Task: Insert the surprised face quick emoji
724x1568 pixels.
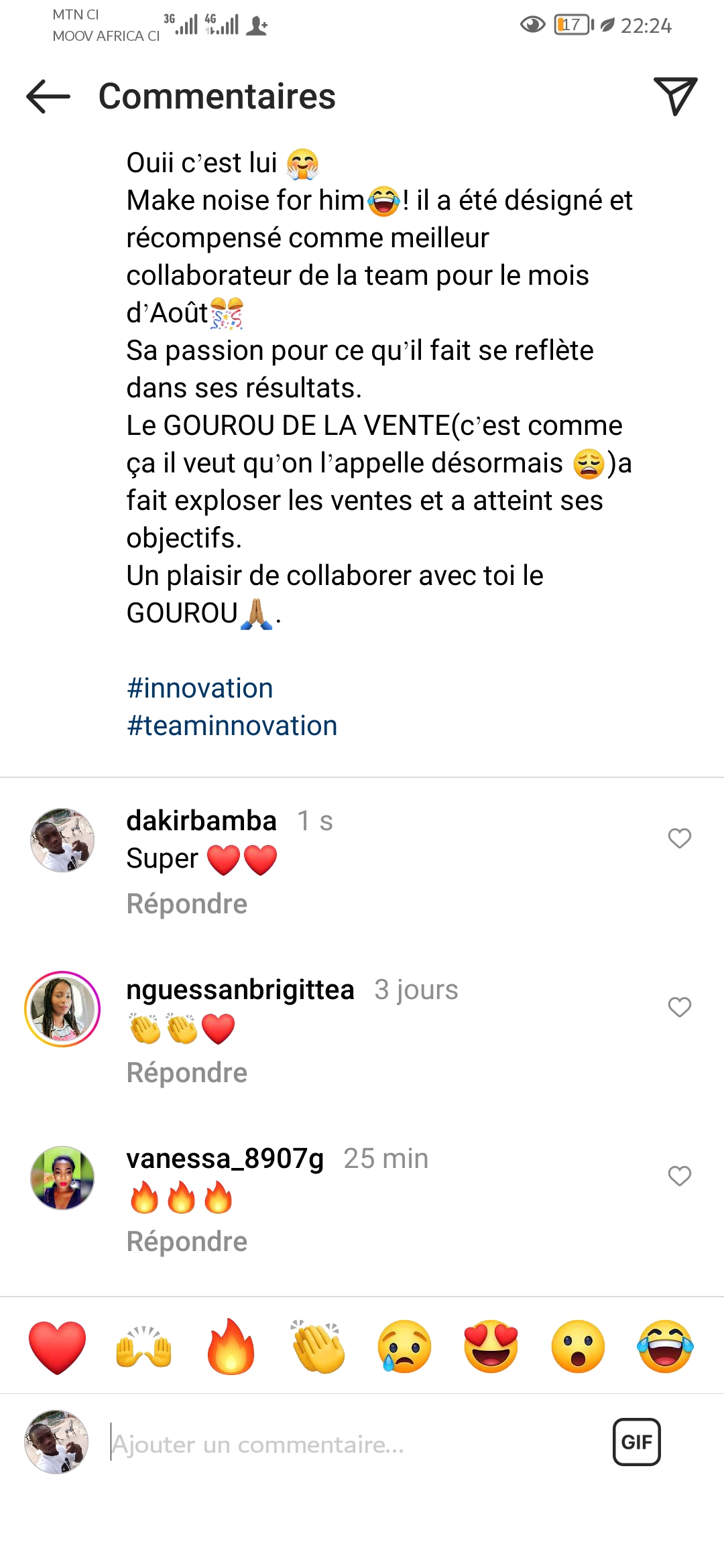Action: point(578,1347)
